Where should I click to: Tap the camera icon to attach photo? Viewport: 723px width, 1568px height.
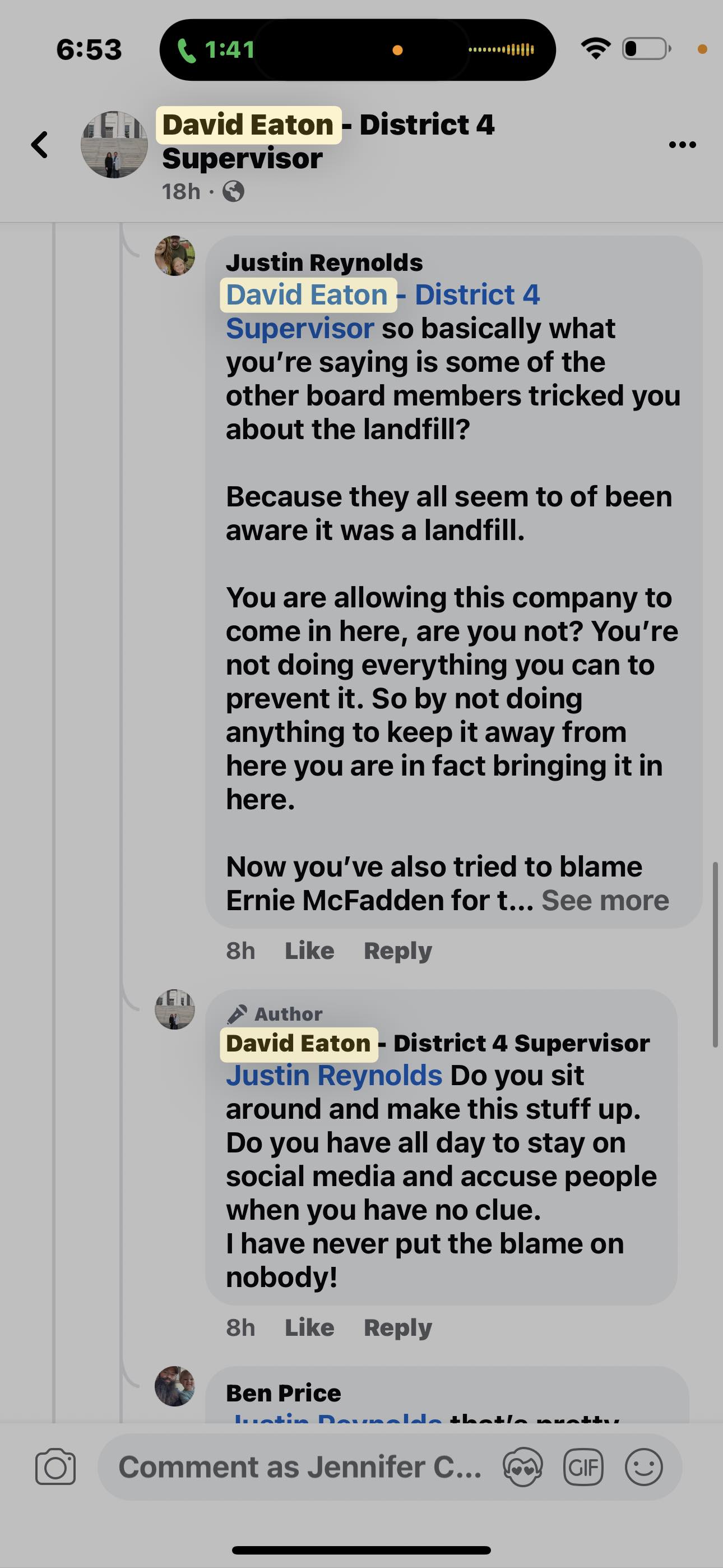coord(55,1467)
